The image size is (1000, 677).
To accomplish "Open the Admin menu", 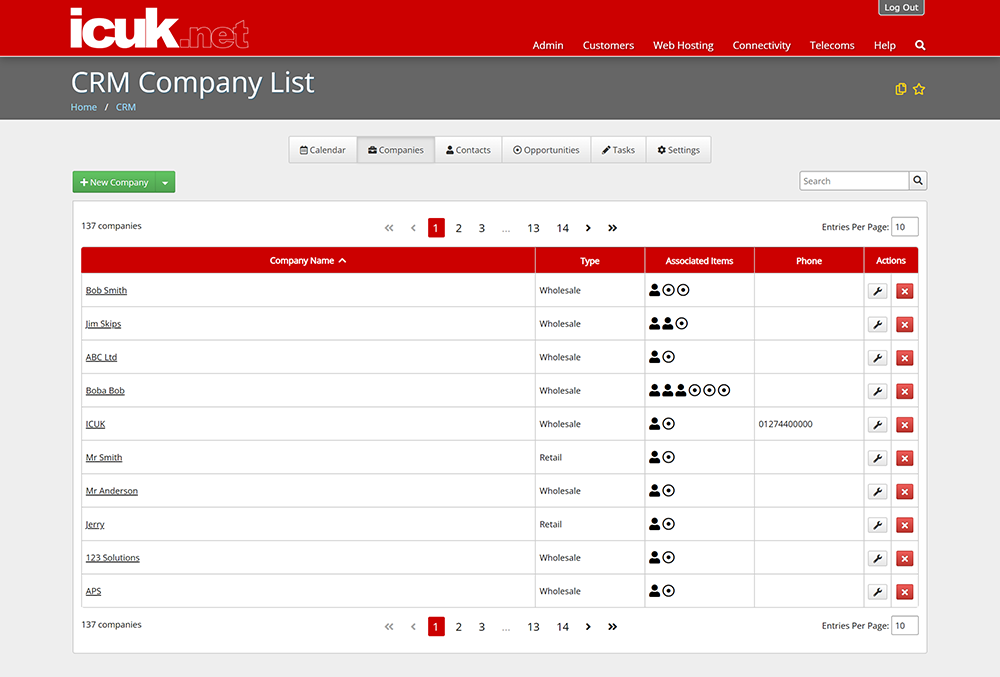I will click(x=548, y=45).
